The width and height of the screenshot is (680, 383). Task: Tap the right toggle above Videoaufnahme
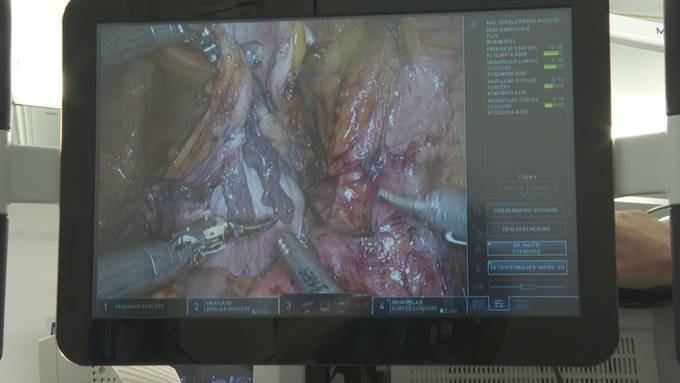[x=541, y=188]
